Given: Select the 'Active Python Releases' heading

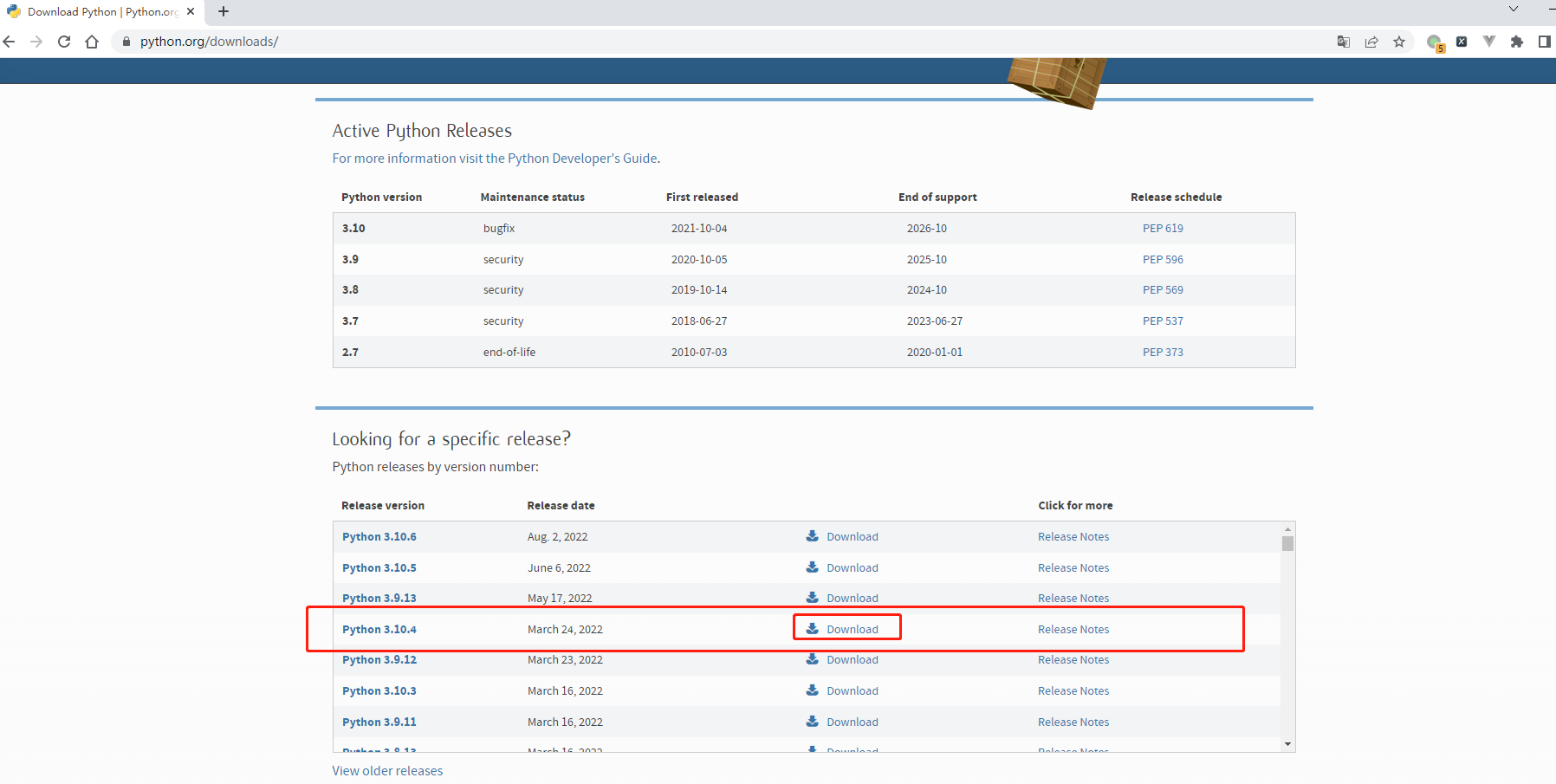Looking at the screenshot, I should [422, 131].
